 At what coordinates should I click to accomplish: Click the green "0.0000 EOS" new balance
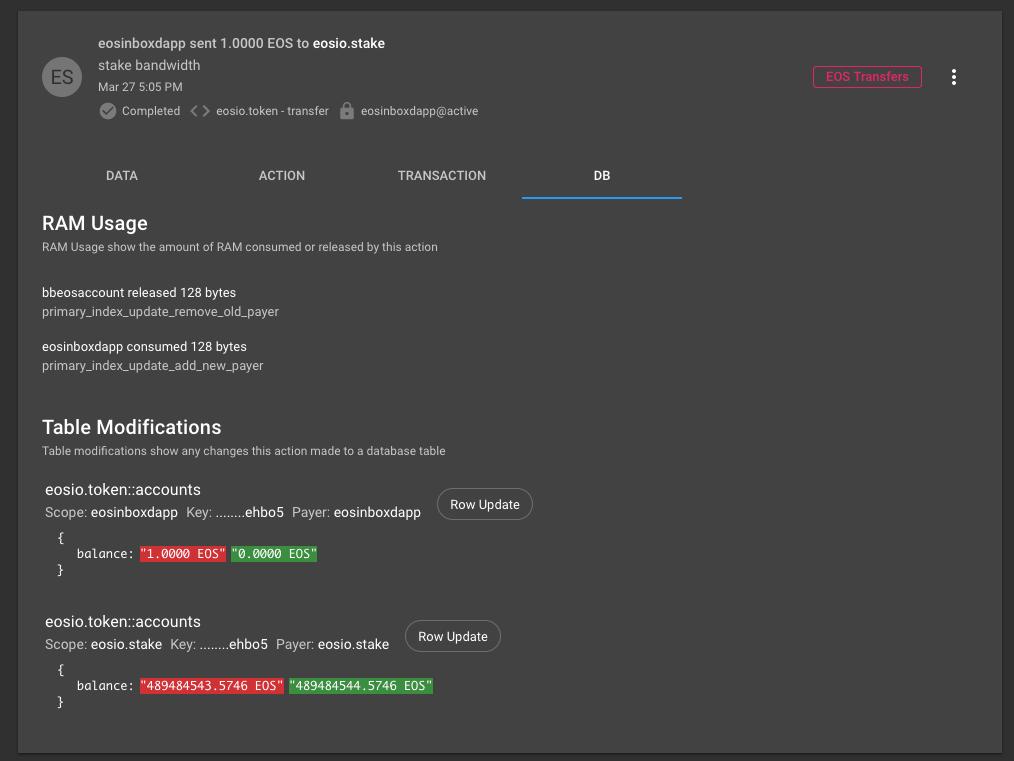pyautogui.click(x=274, y=554)
